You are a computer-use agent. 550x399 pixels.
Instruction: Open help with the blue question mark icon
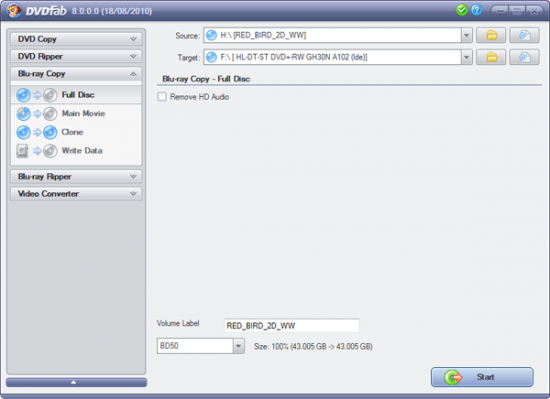click(x=477, y=10)
